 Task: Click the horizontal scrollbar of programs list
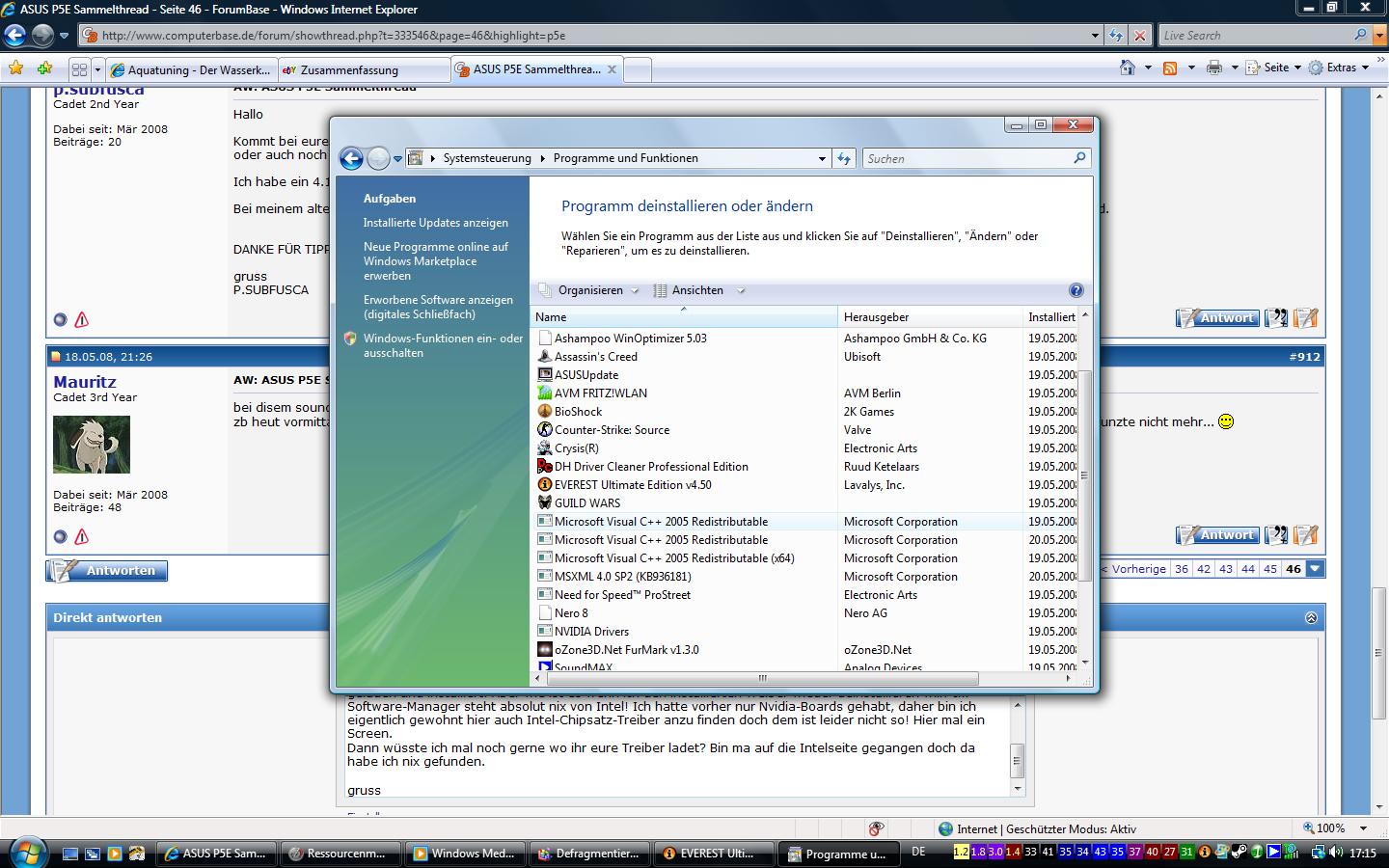tap(762, 678)
